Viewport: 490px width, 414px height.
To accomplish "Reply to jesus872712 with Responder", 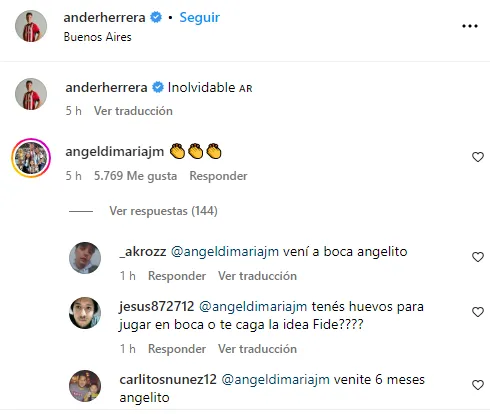I will (177, 349).
